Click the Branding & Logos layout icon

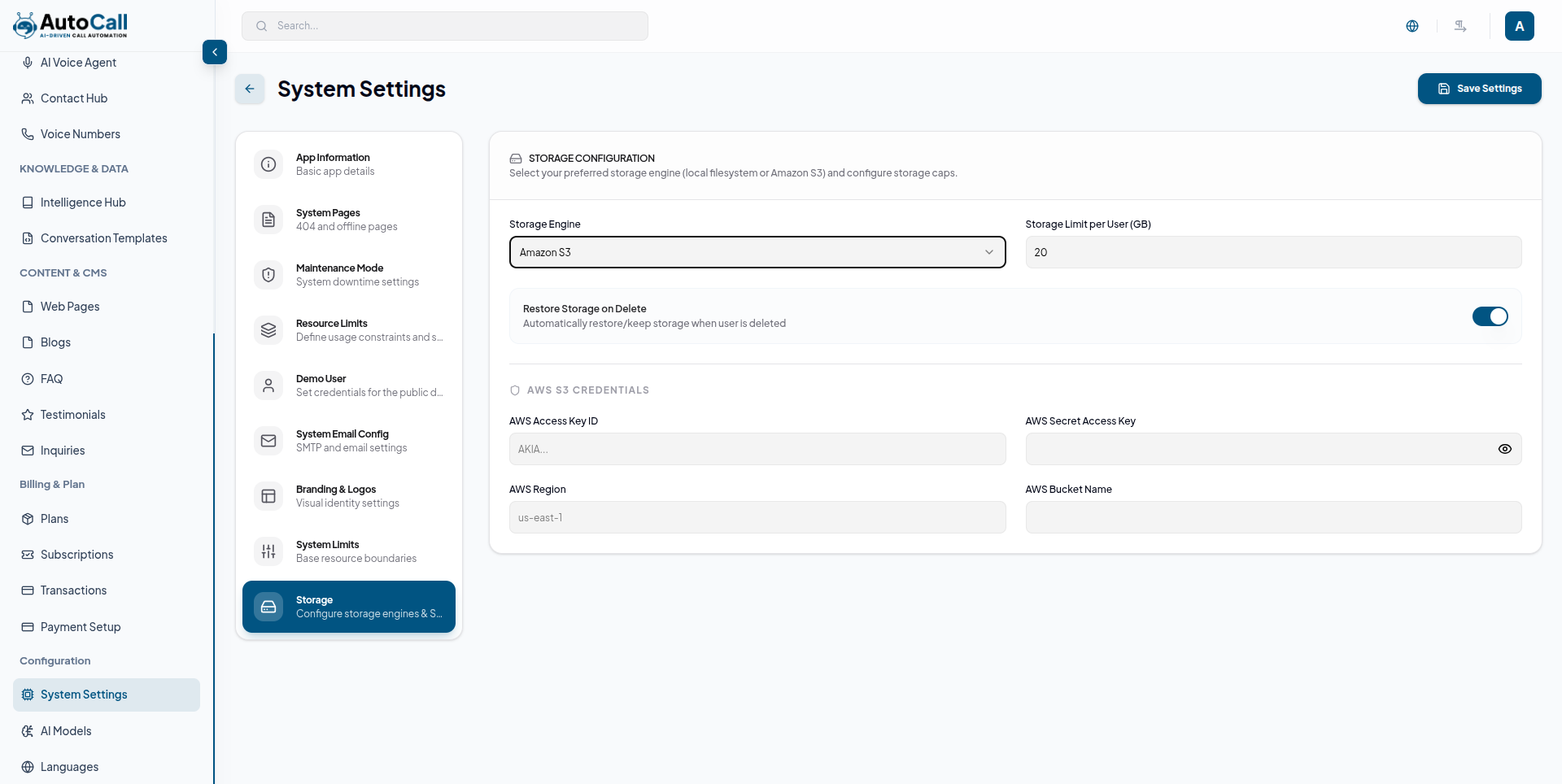click(268, 496)
